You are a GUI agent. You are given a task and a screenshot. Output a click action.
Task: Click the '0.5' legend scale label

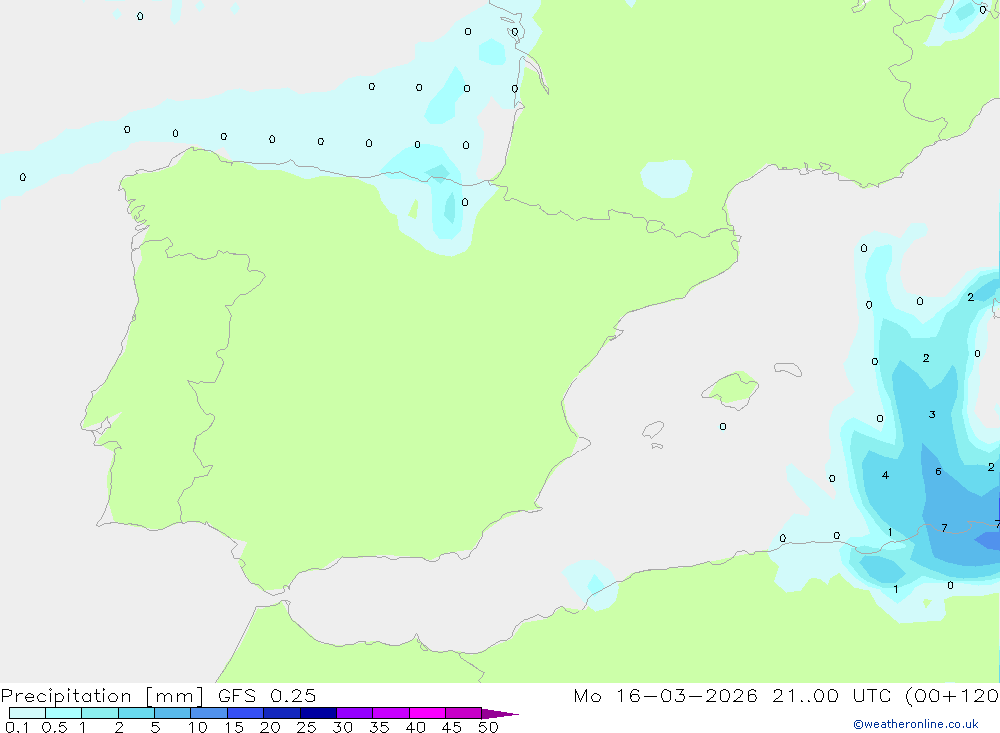[x=54, y=727]
